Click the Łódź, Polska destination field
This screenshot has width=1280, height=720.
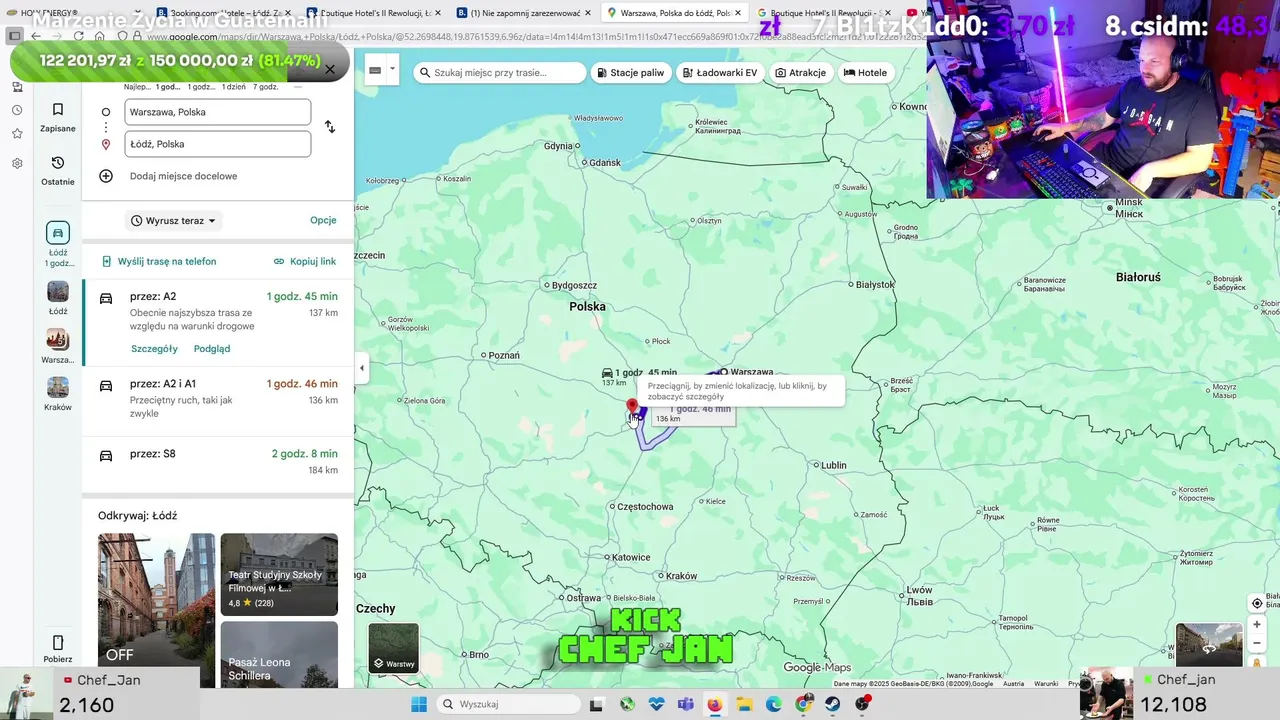click(x=218, y=144)
